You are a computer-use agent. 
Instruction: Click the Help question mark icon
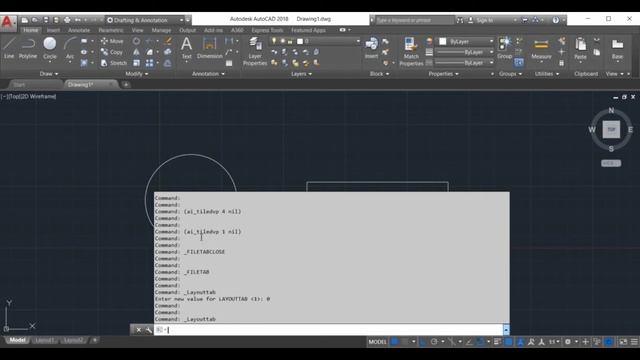(x=556, y=20)
